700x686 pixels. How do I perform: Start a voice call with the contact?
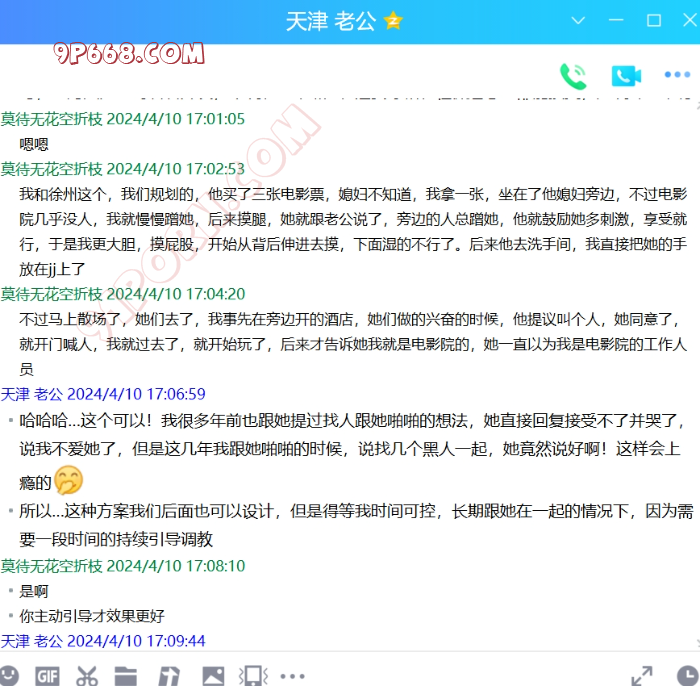pyautogui.click(x=573, y=76)
